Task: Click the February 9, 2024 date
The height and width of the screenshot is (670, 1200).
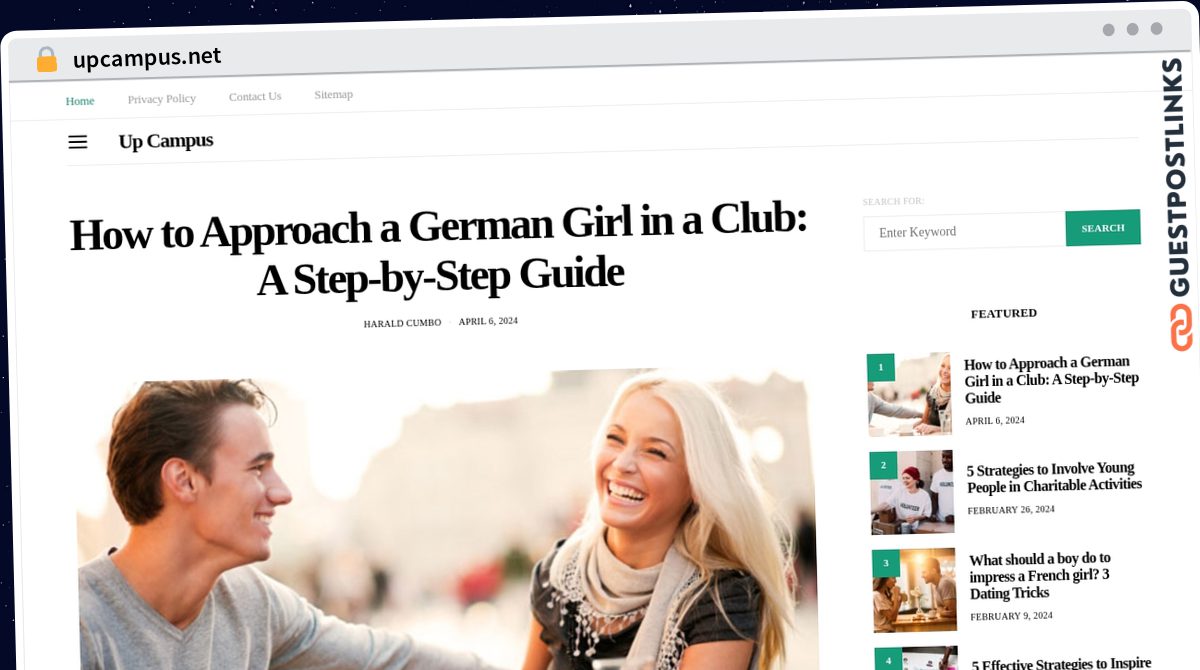Action: point(1011,616)
